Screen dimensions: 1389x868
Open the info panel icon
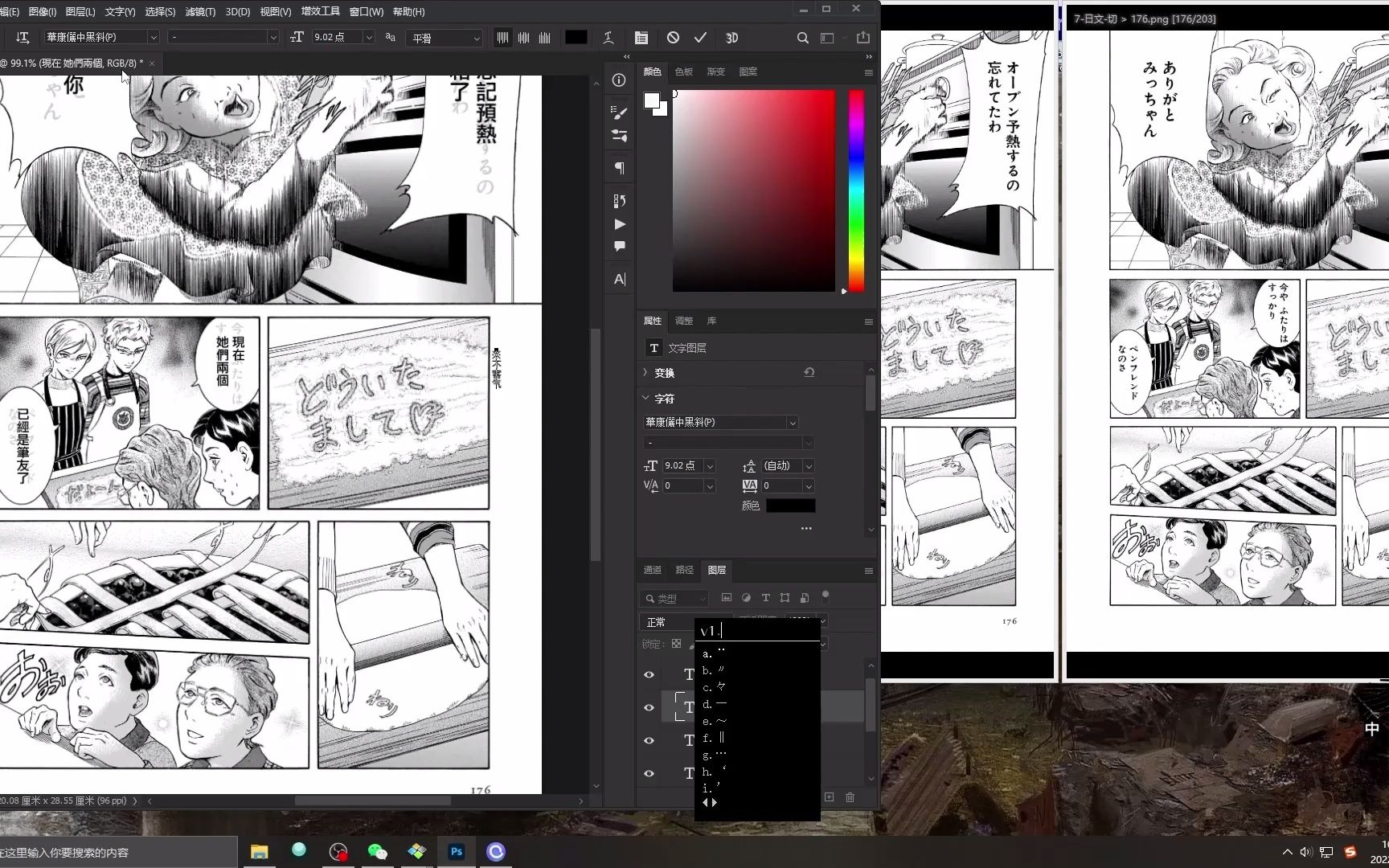click(x=619, y=80)
